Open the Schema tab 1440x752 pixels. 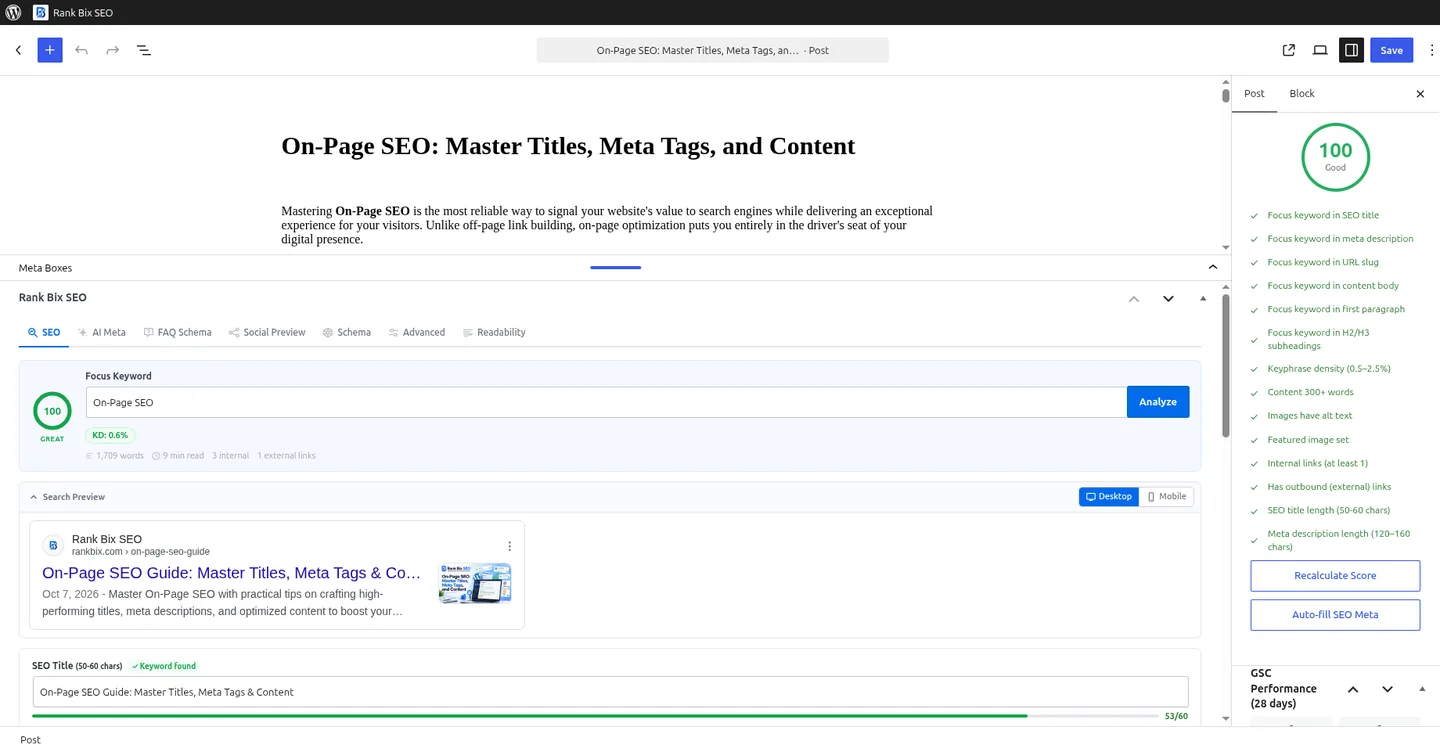(x=347, y=332)
